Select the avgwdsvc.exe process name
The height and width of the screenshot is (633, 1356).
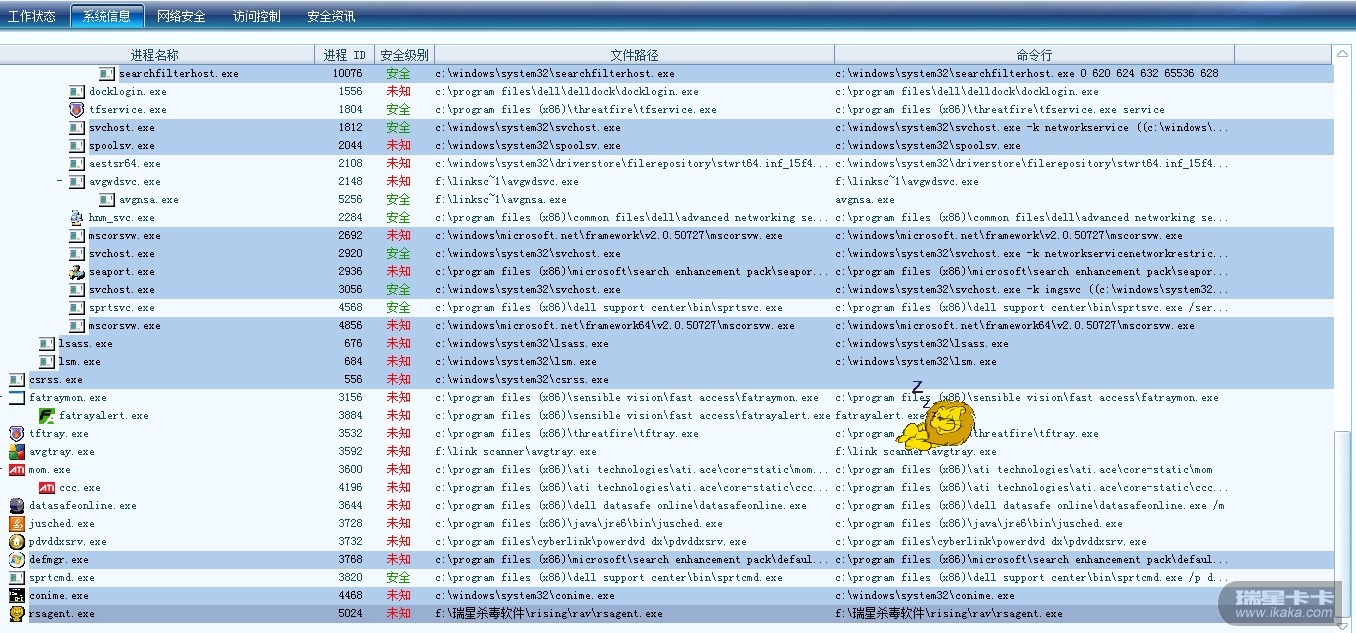(124, 181)
